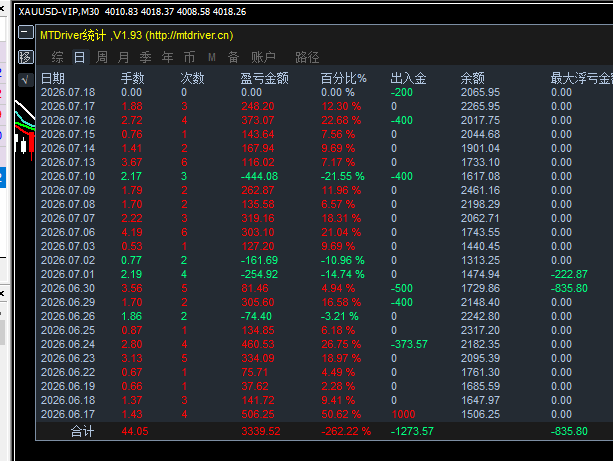Viewport: 613px width, 461px height.
Task: Click the 日期 column header
Action: (53, 78)
